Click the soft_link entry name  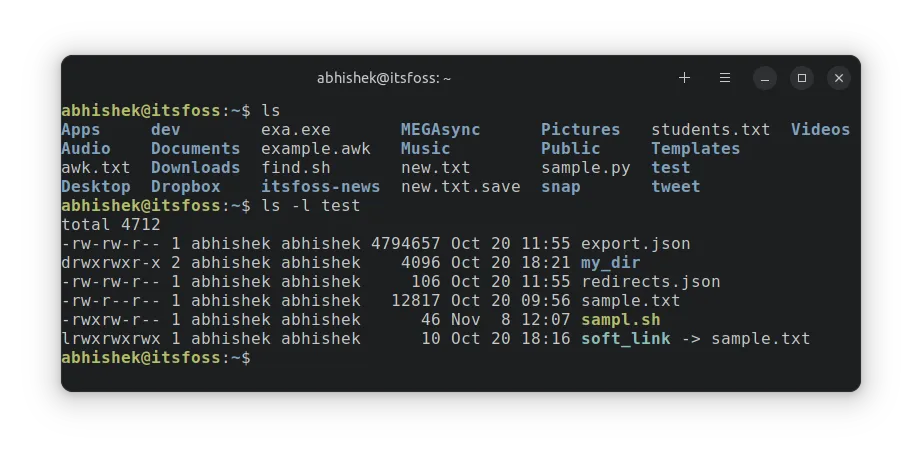(625, 339)
